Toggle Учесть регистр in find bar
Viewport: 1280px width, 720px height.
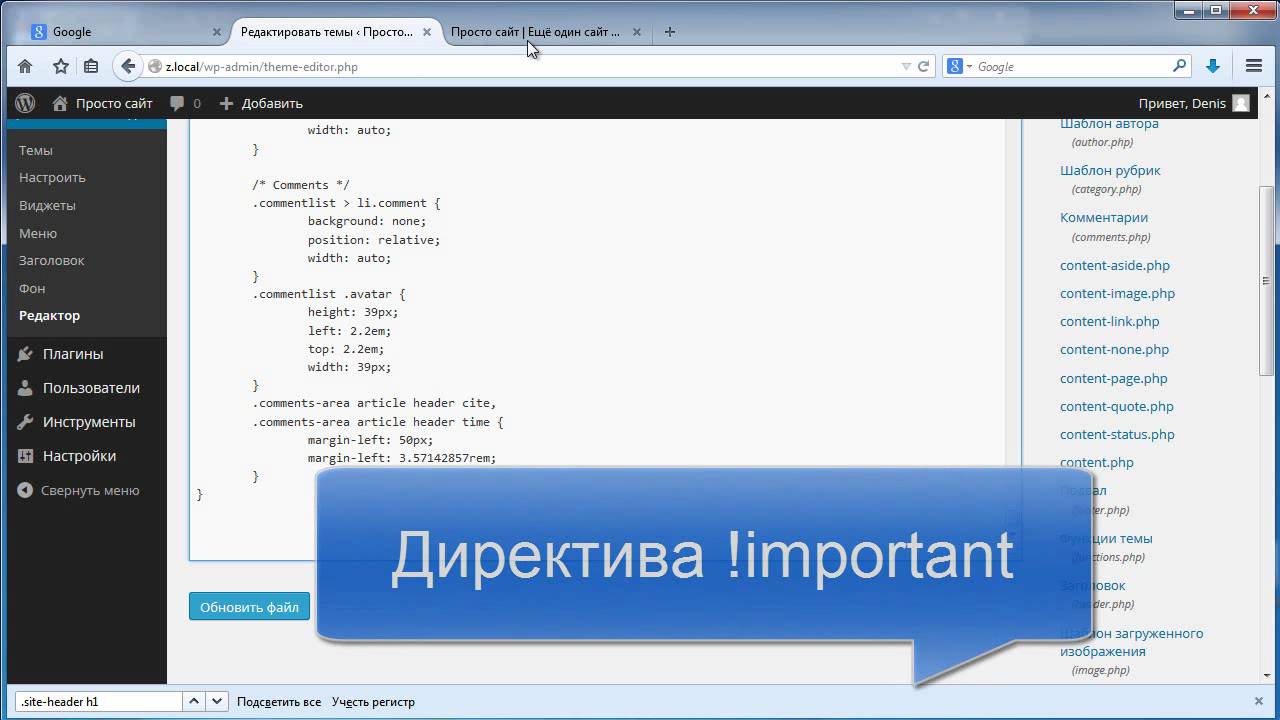tap(373, 702)
